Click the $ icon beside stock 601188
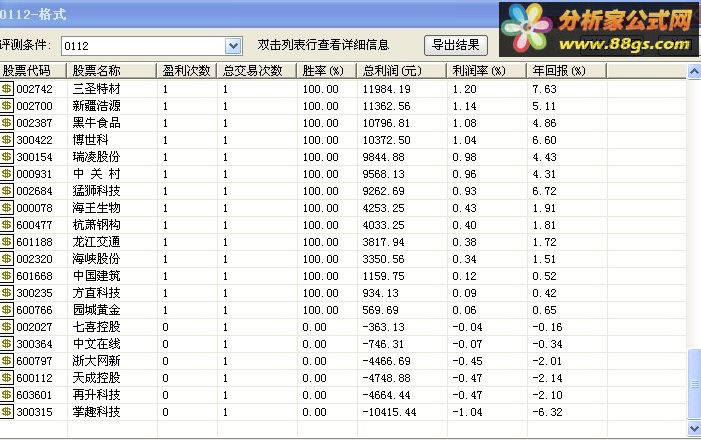This screenshot has height=440, width=701. click(x=7, y=241)
